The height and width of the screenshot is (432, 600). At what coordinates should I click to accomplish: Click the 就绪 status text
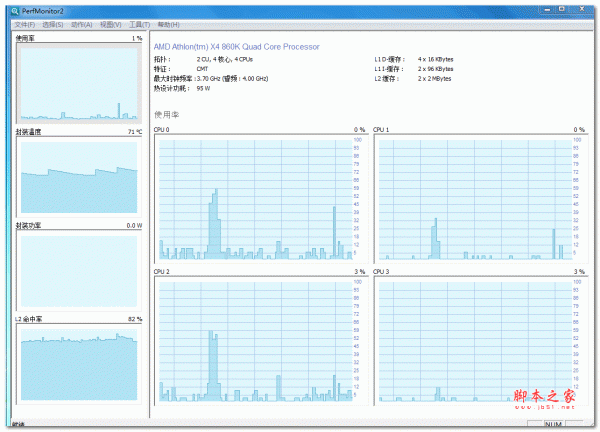[x=18, y=424]
